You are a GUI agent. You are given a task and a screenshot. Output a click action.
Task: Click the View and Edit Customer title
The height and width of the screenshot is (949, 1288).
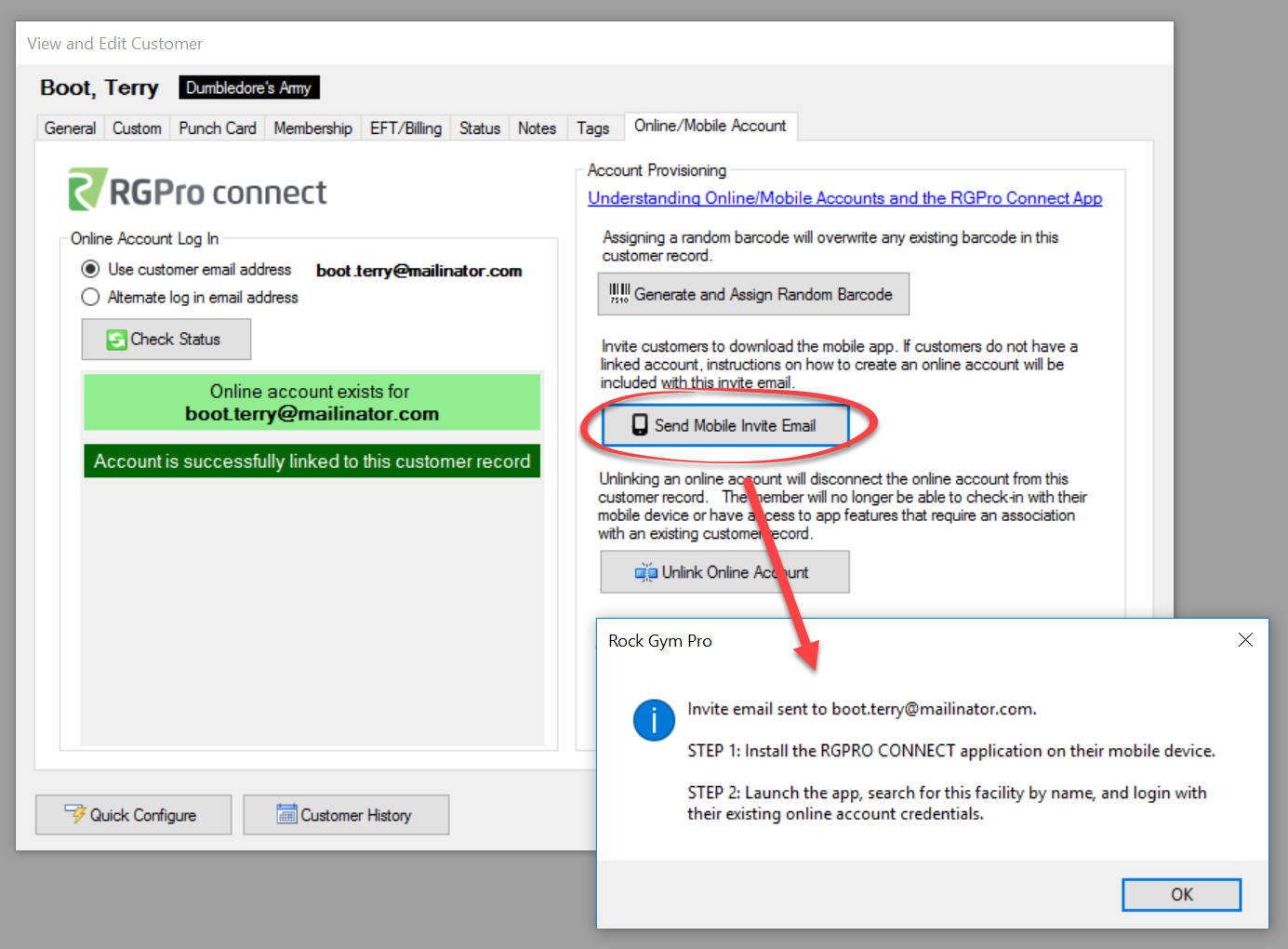click(x=114, y=44)
